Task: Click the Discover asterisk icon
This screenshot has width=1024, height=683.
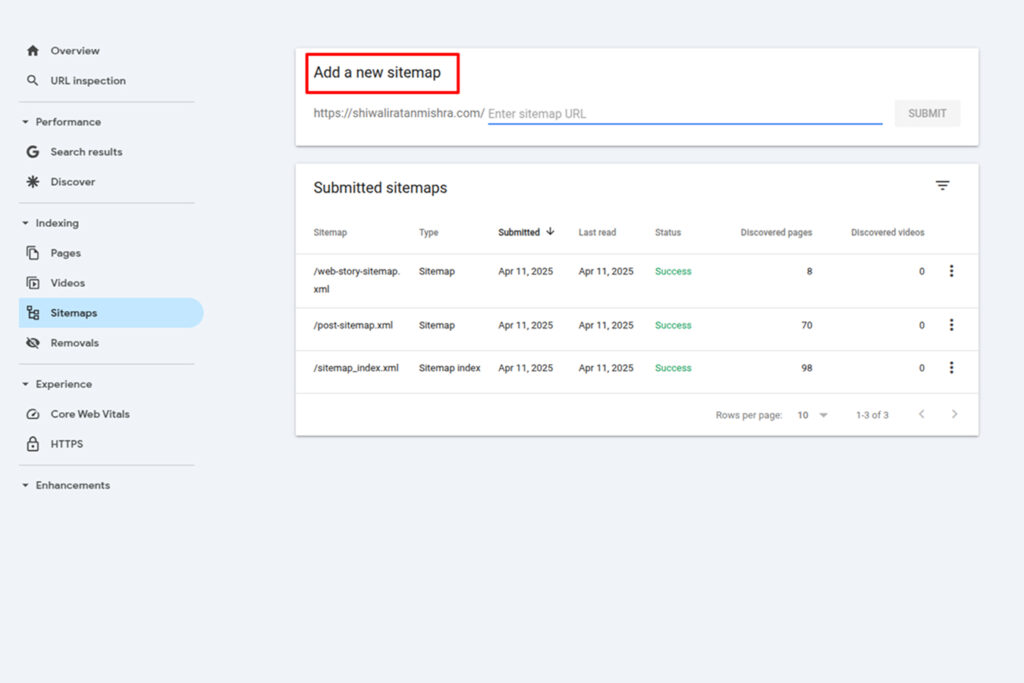Action: point(33,182)
